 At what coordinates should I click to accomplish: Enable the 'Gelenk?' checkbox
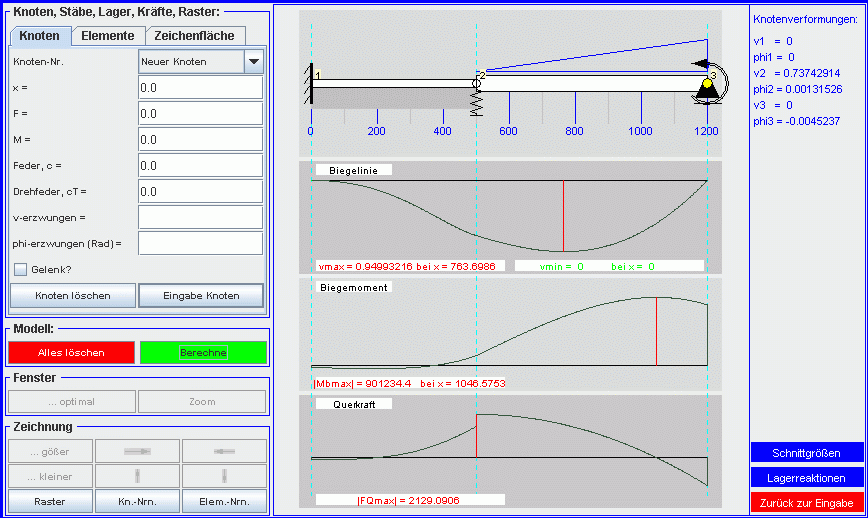[x=20, y=269]
